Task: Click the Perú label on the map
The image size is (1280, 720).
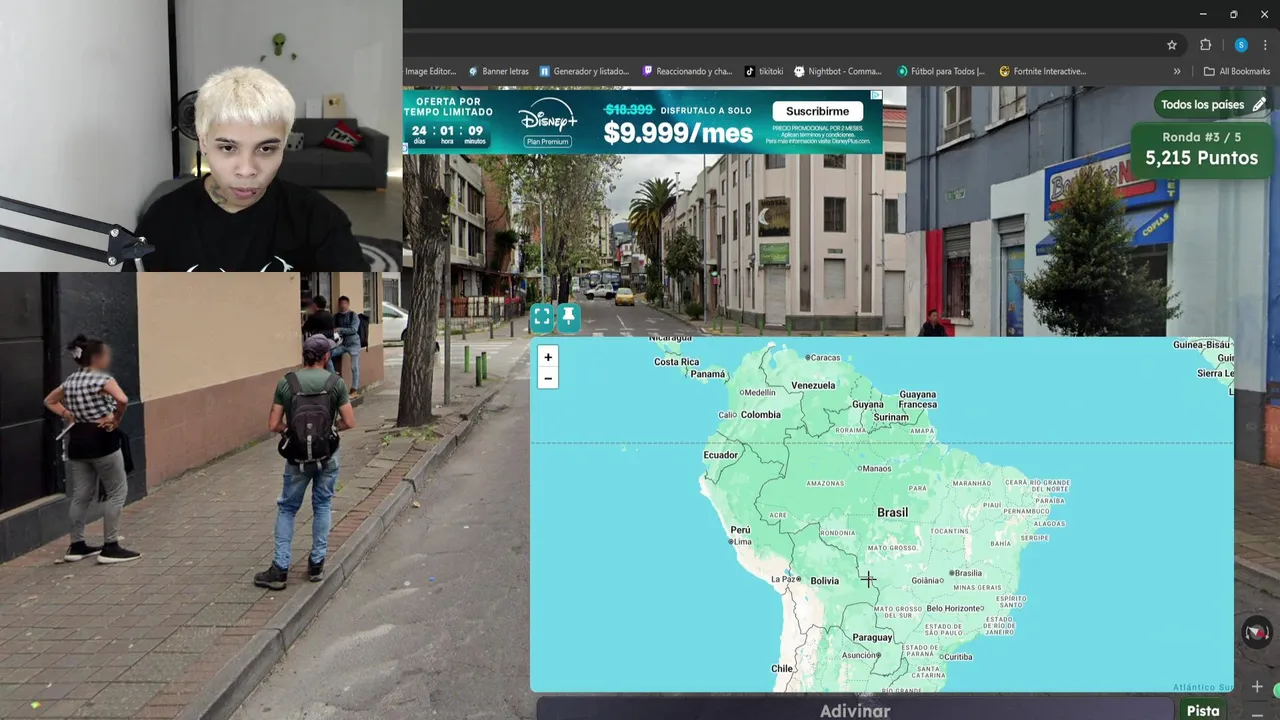Action: click(740, 530)
